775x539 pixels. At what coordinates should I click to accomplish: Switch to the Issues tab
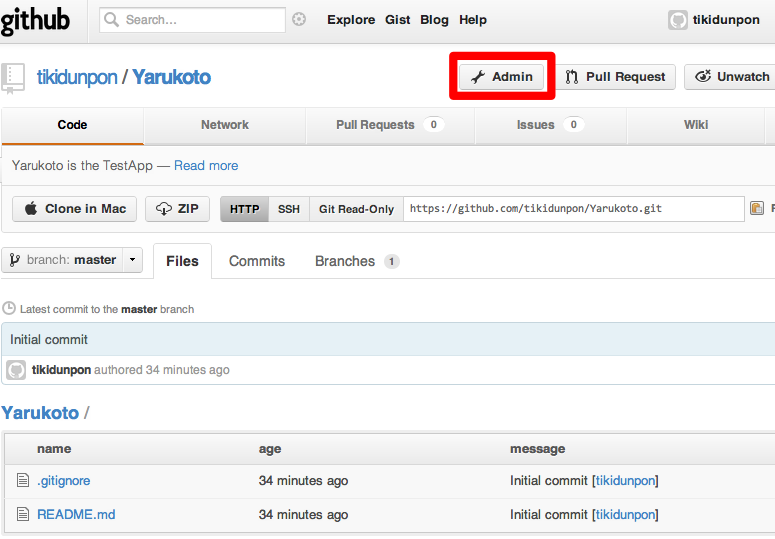[x=551, y=125]
